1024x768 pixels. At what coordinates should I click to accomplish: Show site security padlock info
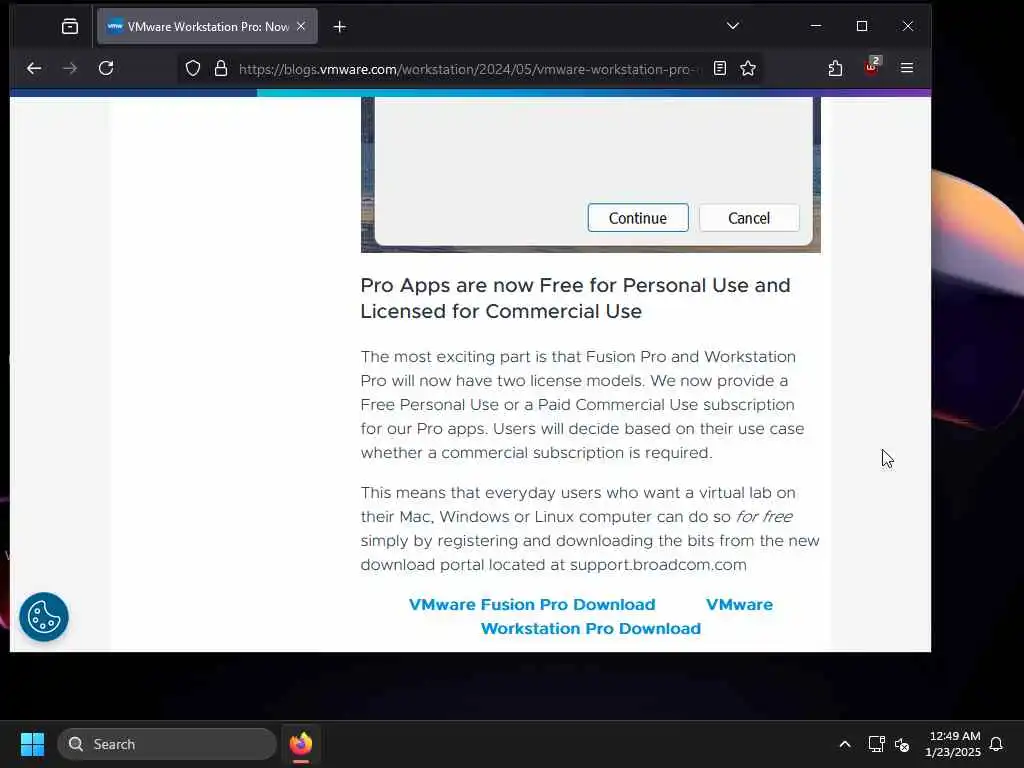coord(221,69)
